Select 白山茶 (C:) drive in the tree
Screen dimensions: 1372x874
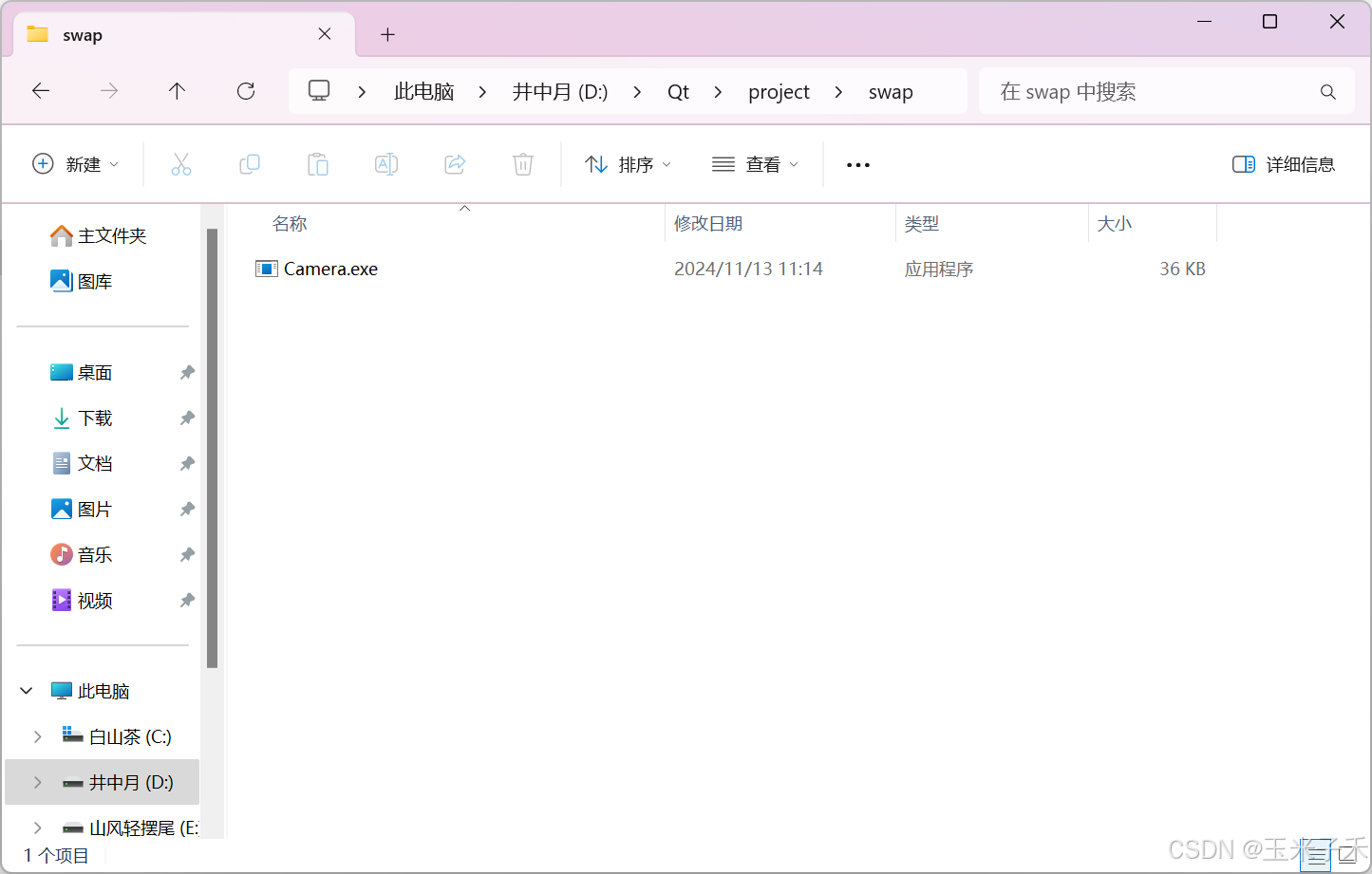[117, 736]
